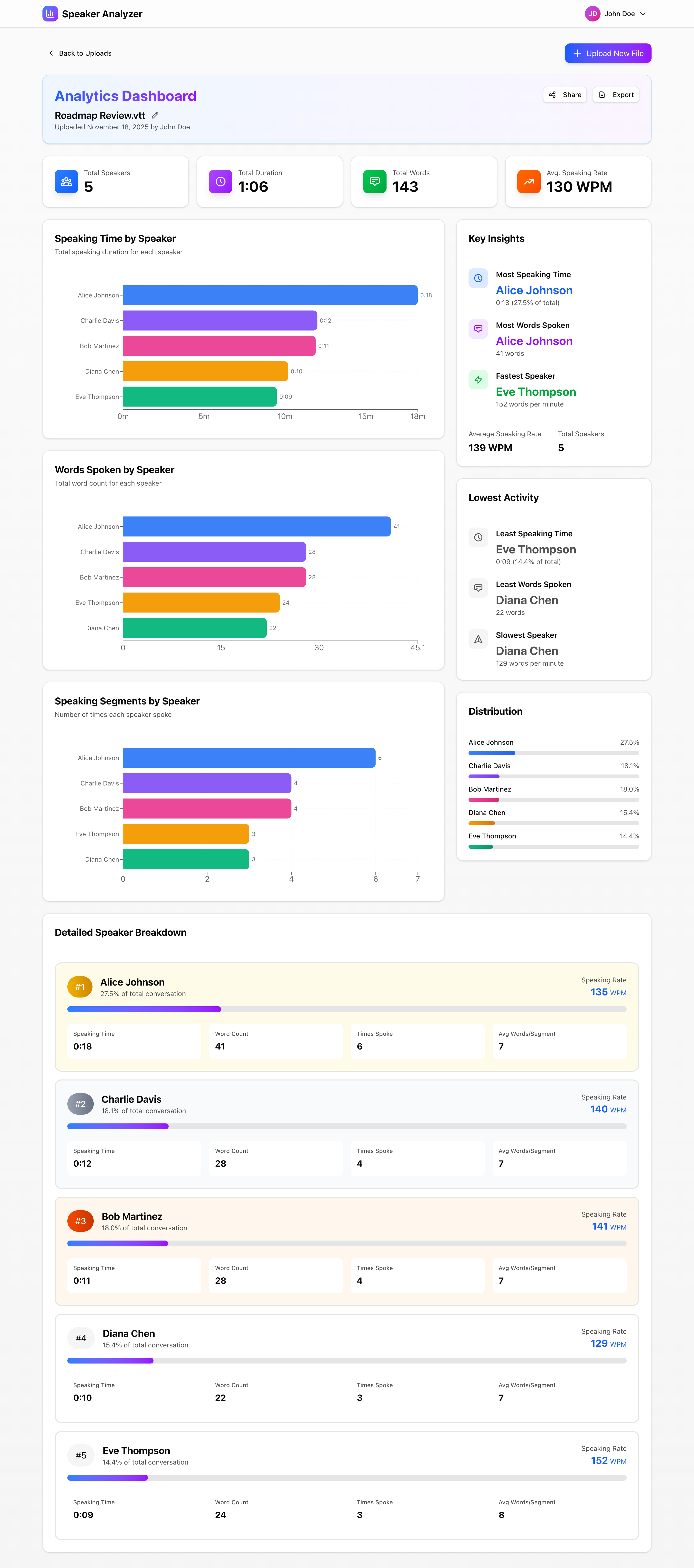
Task: Click the Share button
Action: coord(564,94)
